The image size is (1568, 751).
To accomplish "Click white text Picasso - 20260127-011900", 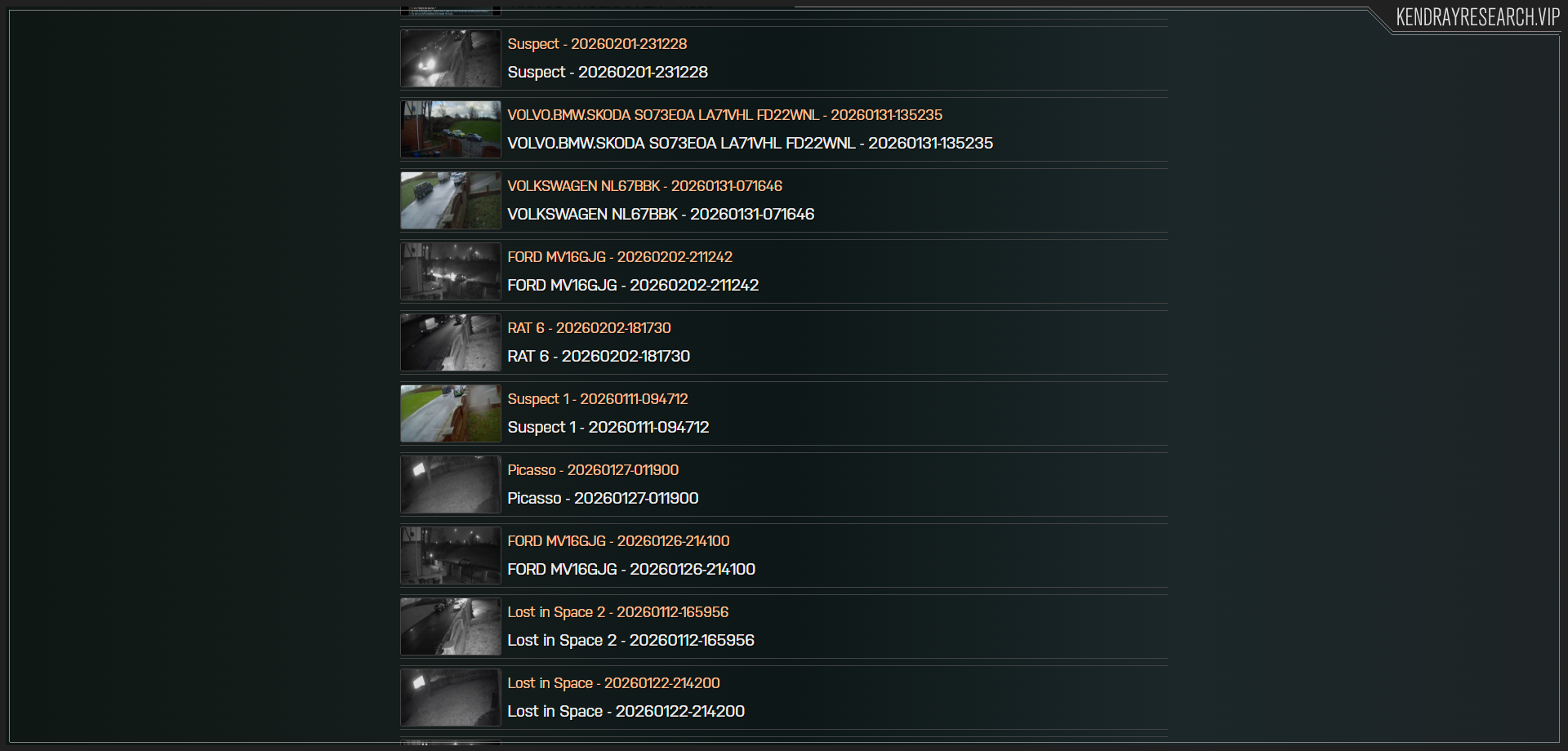I will 603,499.
